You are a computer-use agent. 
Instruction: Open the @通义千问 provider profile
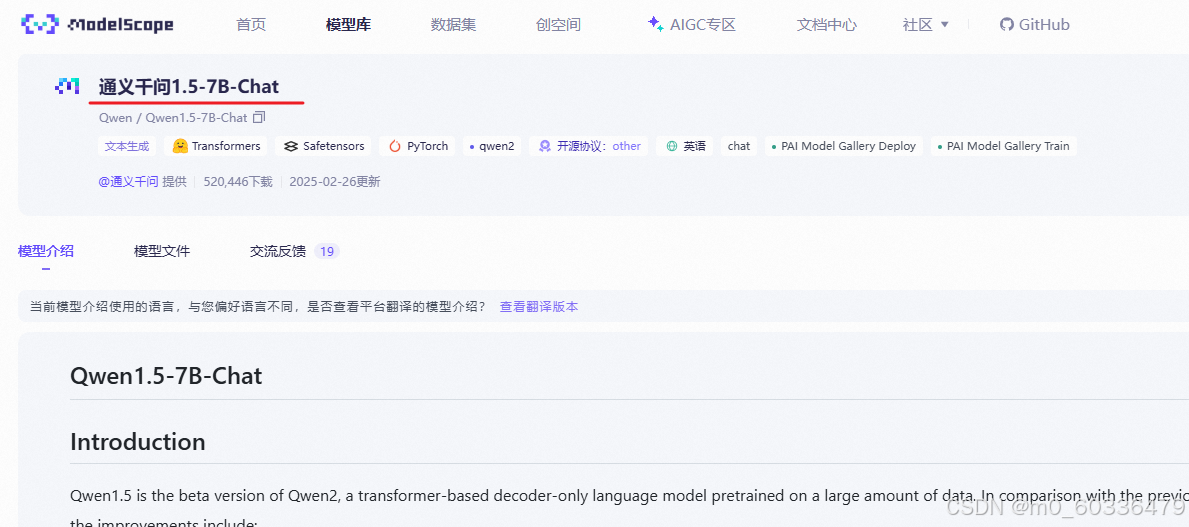128,181
